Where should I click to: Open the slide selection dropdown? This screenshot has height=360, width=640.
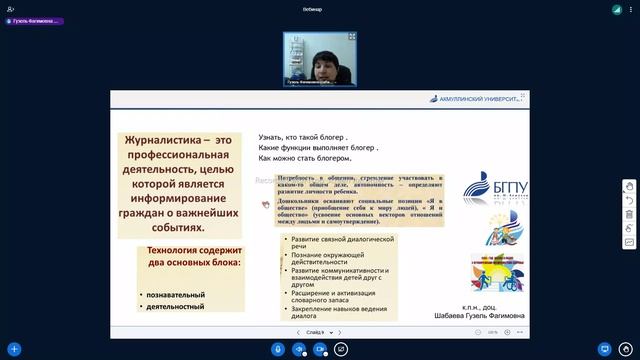319,332
